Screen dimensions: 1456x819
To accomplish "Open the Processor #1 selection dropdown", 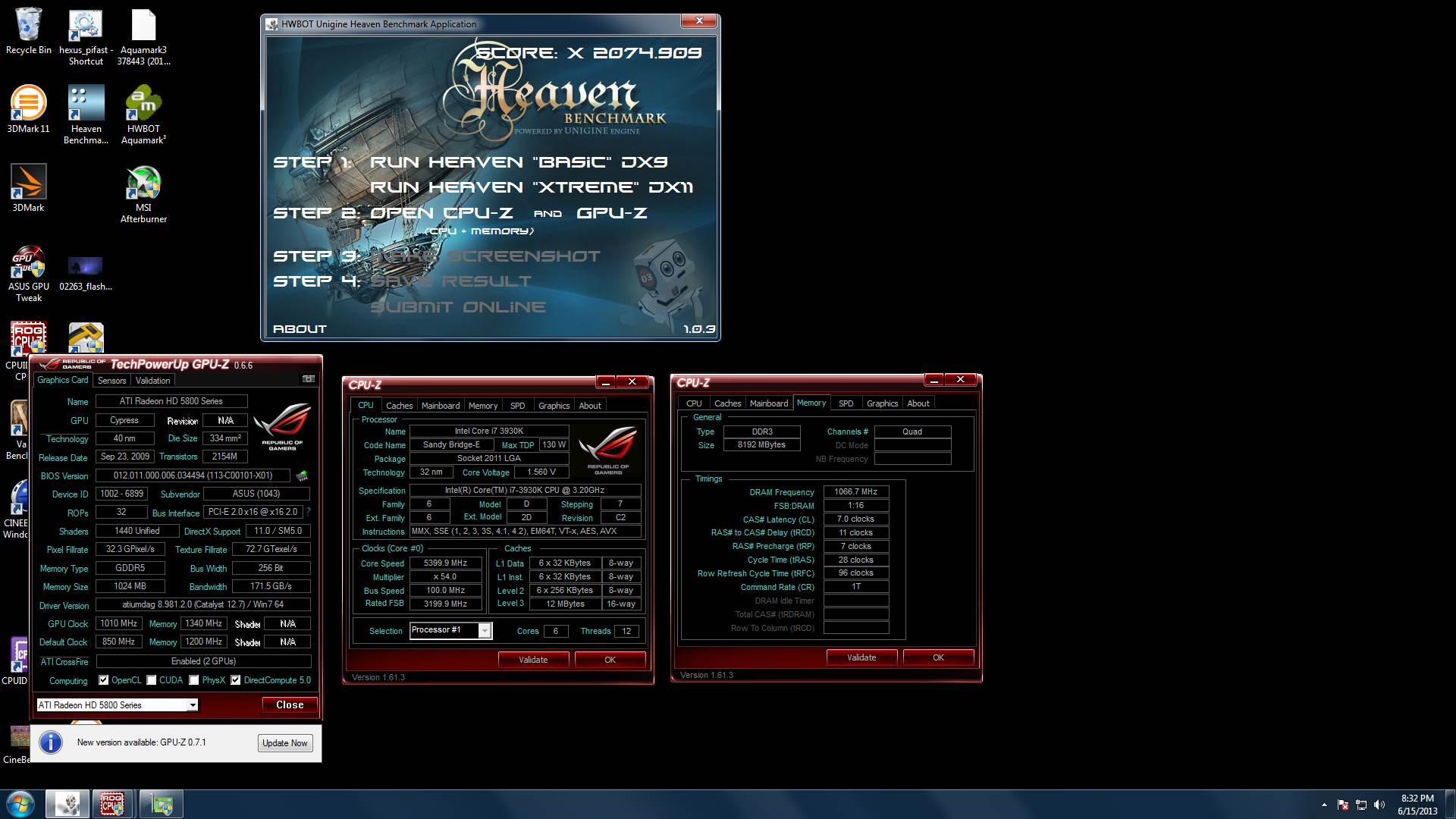I will click(x=451, y=630).
